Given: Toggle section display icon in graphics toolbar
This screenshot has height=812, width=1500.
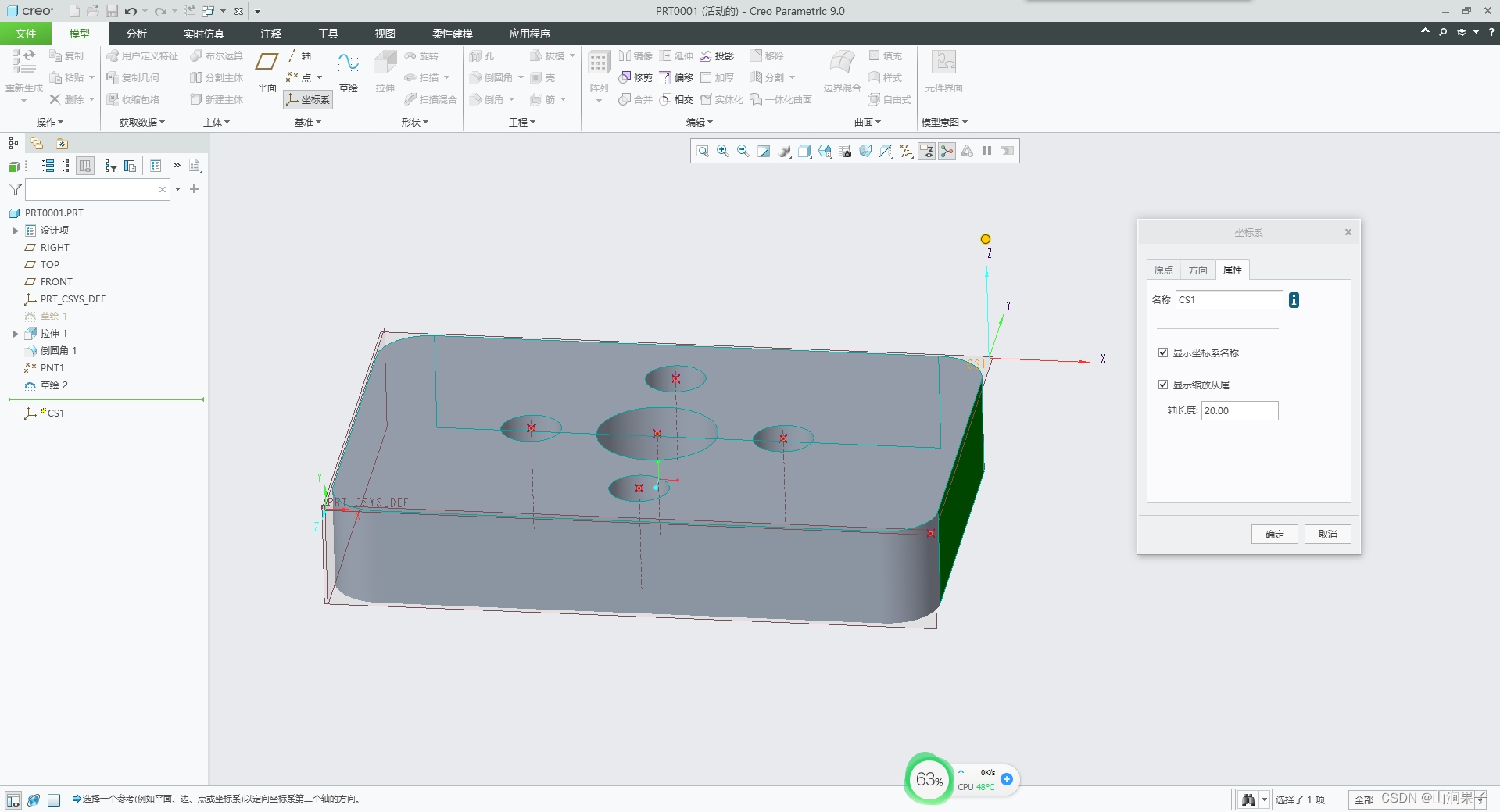Looking at the screenshot, I should click(x=886, y=151).
